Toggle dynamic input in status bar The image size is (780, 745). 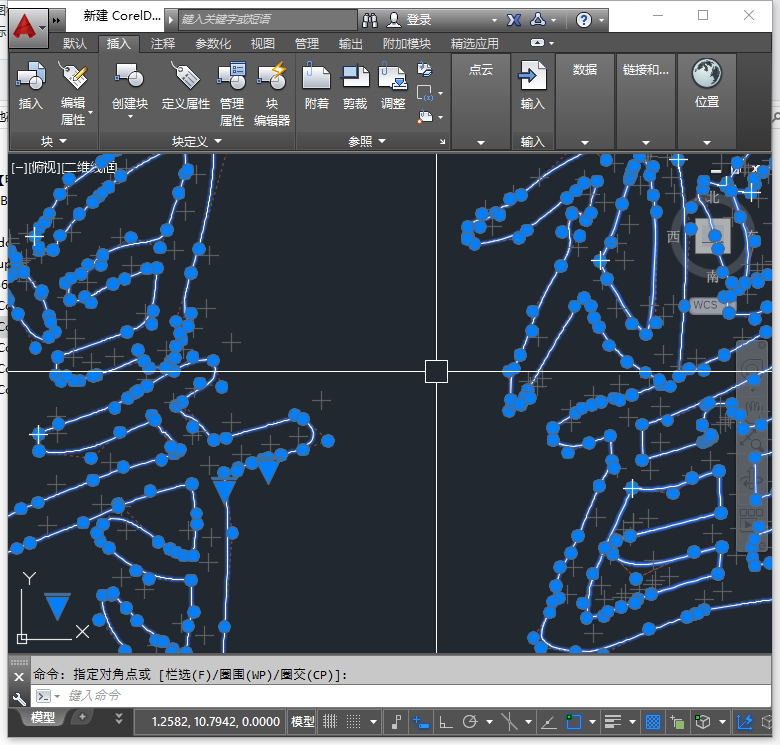point(421,722)
